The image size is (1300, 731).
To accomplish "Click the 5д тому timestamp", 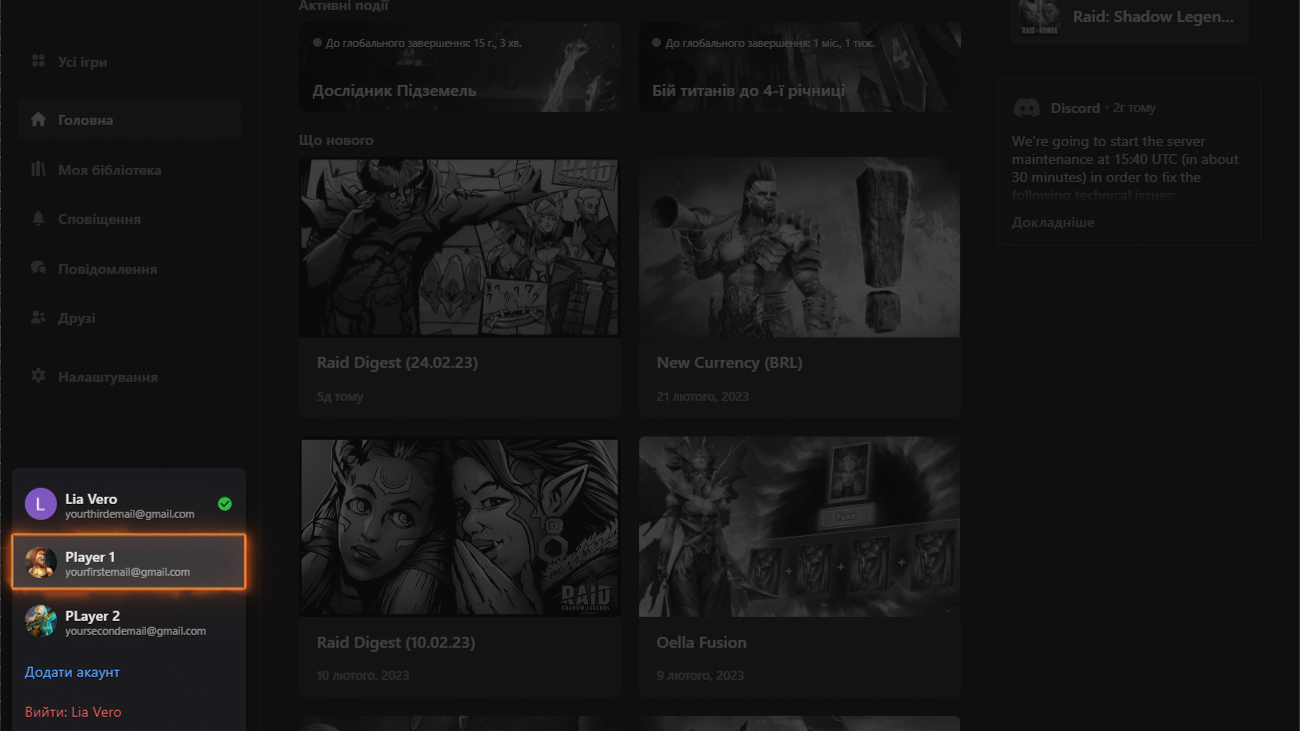I will (340, 396).
